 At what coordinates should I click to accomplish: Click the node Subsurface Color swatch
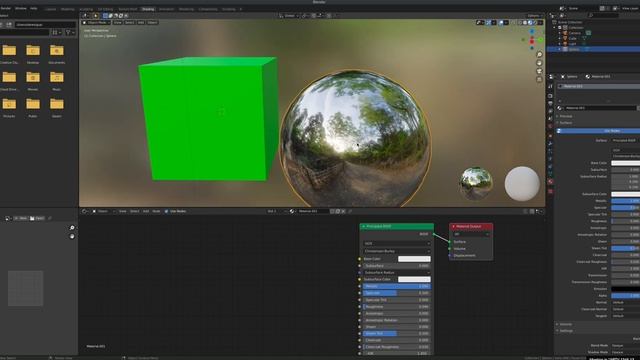(x=414, y=280)
